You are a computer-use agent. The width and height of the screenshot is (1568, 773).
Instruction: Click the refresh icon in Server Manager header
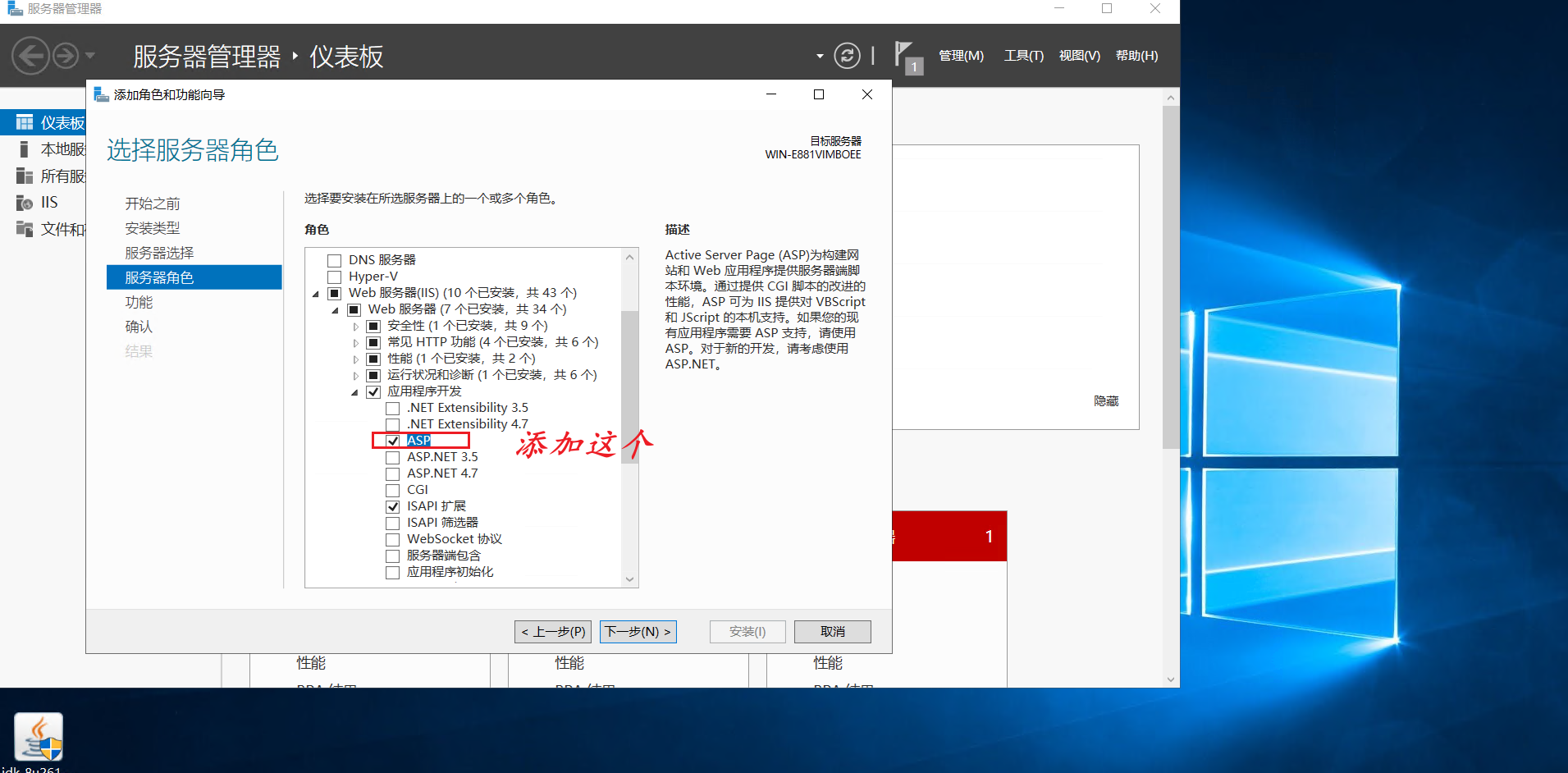[x=847, y=56]
